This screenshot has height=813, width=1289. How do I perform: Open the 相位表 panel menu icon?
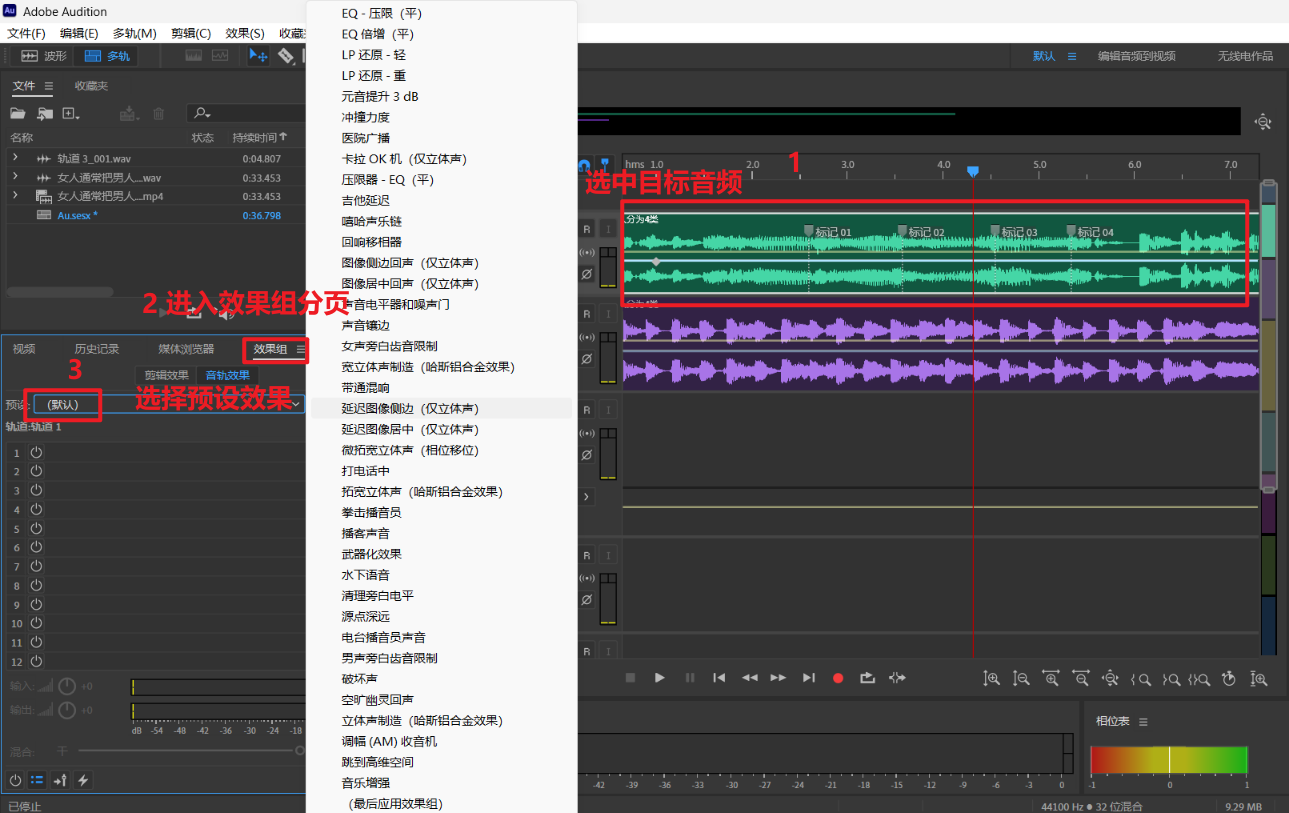[x=1143, y=722]
